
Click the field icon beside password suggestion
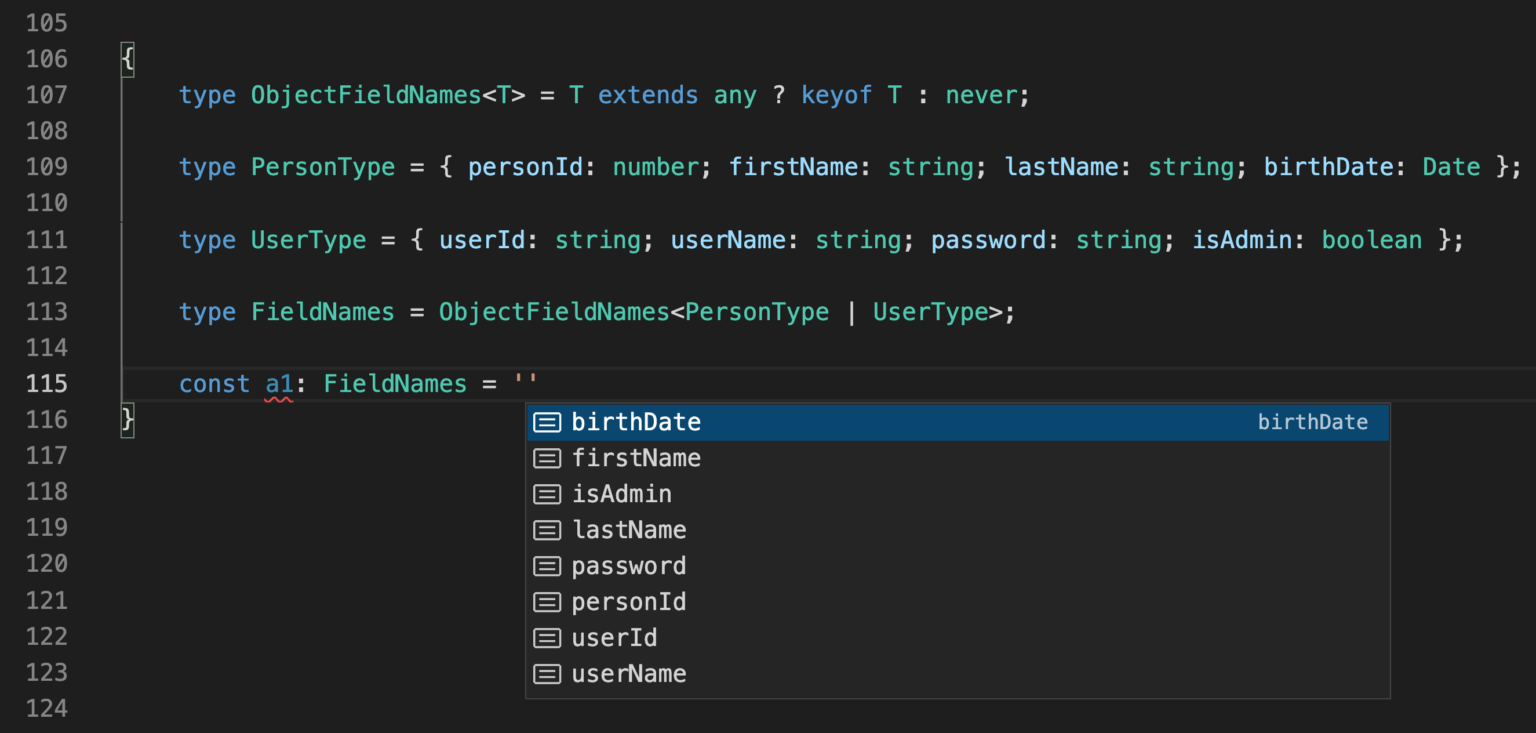[547, 566]
